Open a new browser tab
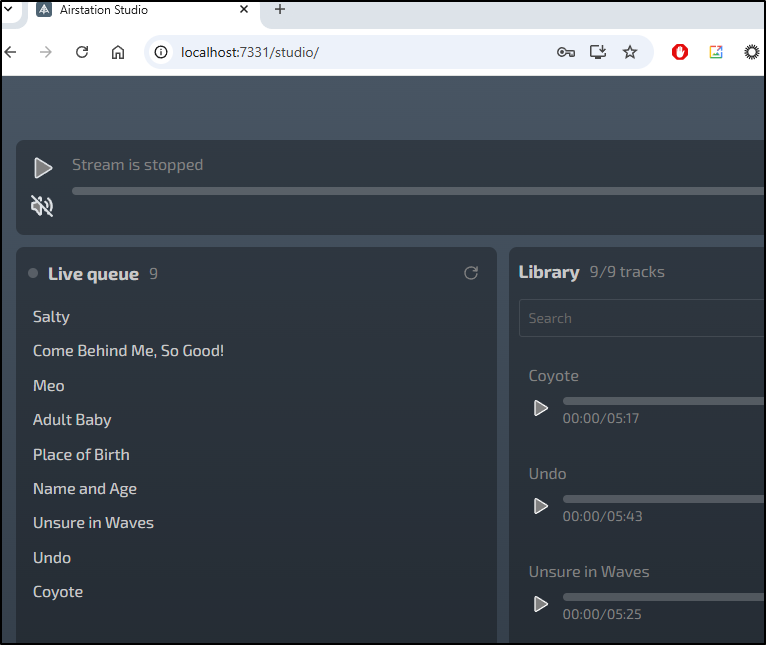Screen dimensions: 766x645 (280, 9)
